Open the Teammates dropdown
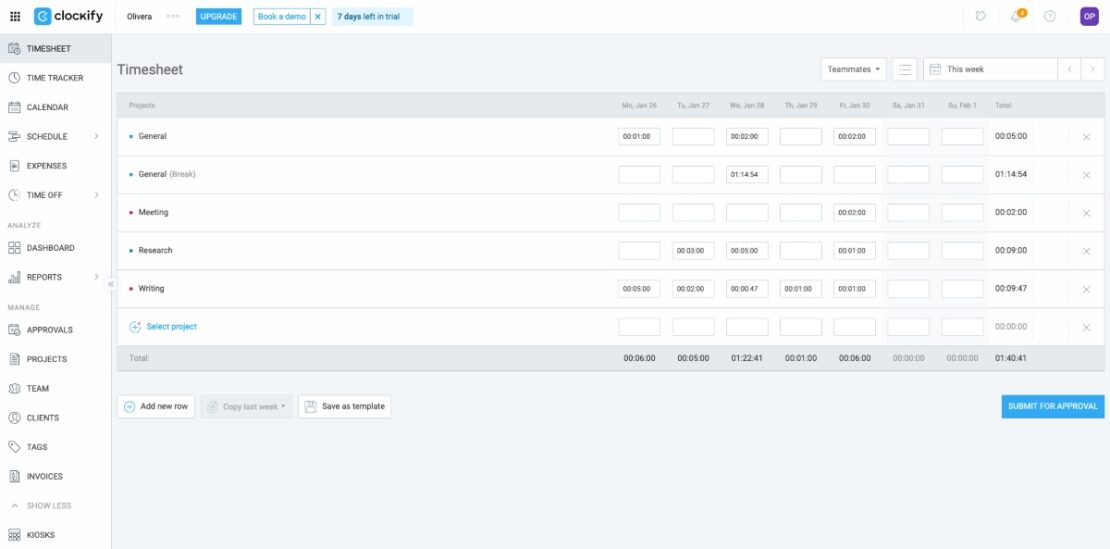This screenshot has height=549, width=1110. (854, 69)
